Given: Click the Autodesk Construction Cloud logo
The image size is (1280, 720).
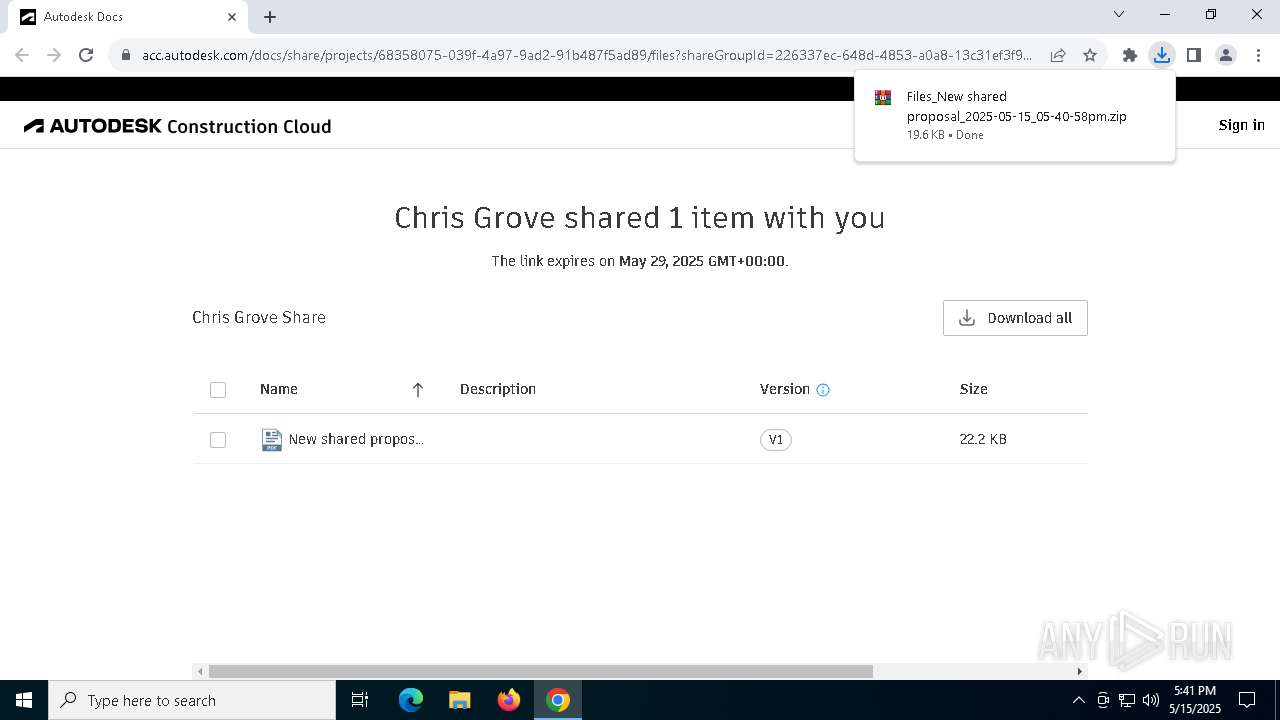Looking at the screenshot, I should pyautogui.click(x=178, y=126).
